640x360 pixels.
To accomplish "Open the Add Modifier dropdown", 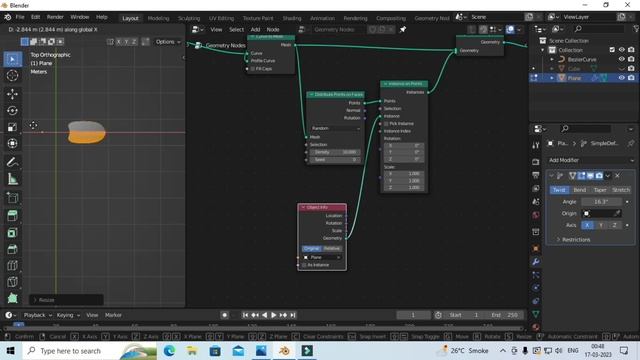I will coord(591,160).
